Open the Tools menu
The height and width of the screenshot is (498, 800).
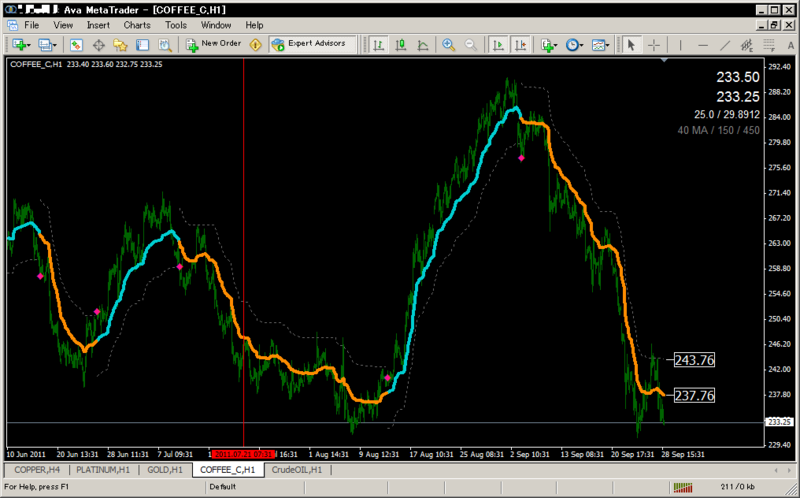(176, 25)
